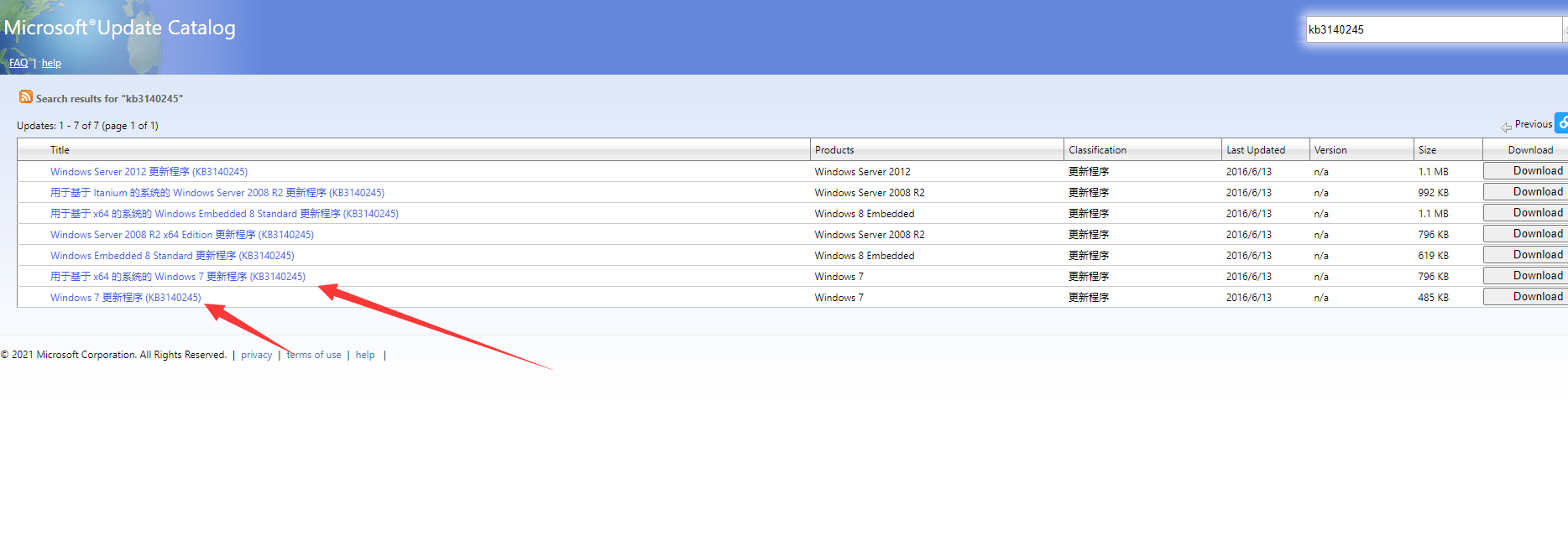
Task: Sort results by Classification column header
Action: coord(1097,150)
